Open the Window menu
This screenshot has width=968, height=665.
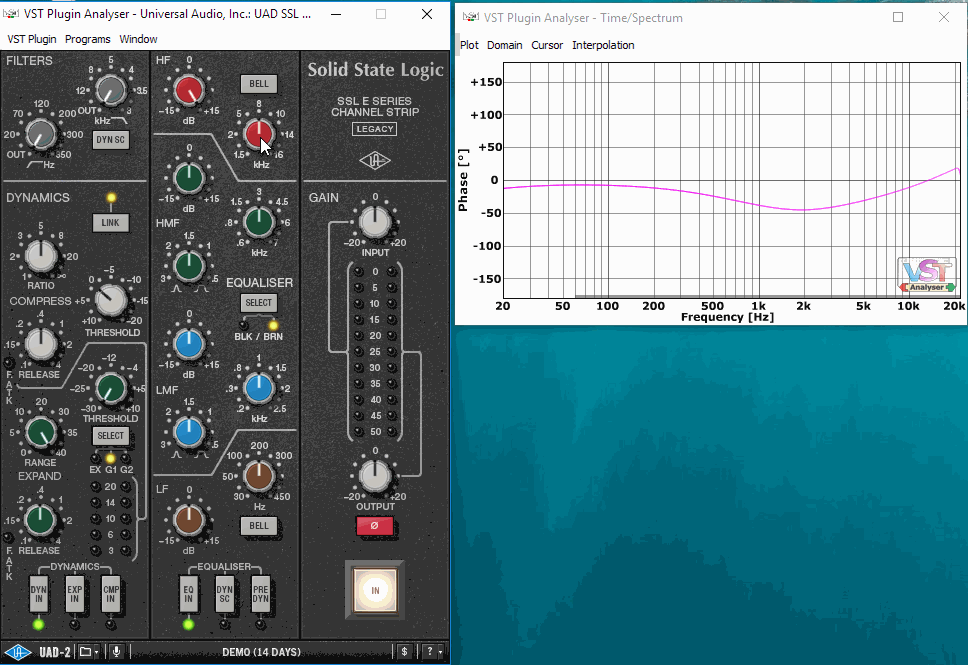(x=138, y=39)
